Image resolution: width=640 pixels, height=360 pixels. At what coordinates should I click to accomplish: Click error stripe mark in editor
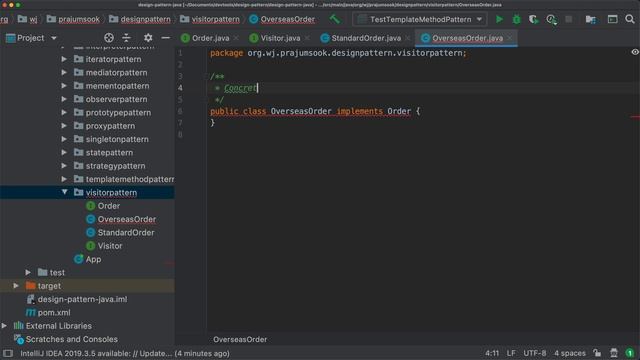pos(635,118)
